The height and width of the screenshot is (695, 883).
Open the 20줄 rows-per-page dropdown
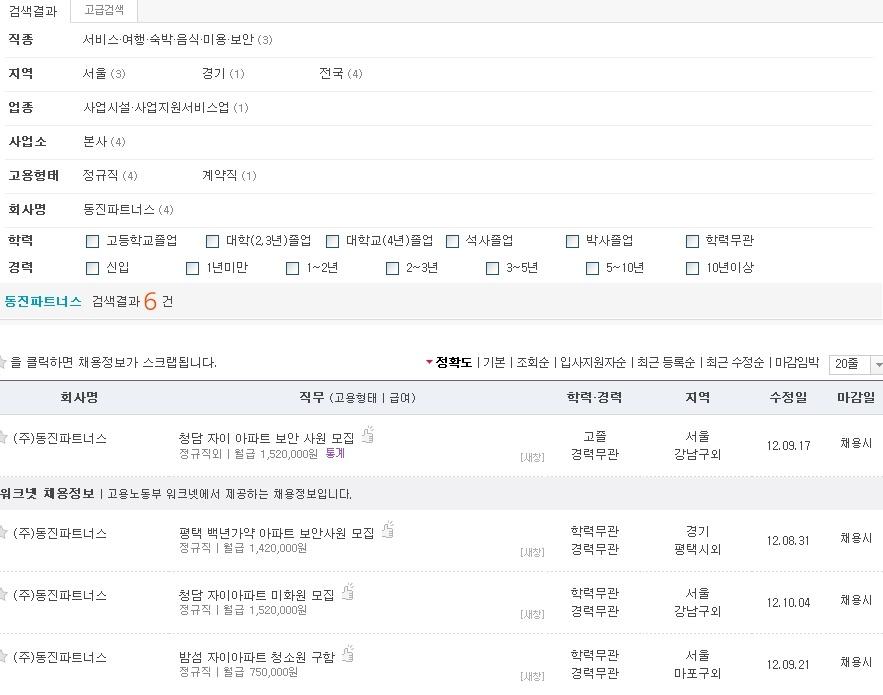855,364
